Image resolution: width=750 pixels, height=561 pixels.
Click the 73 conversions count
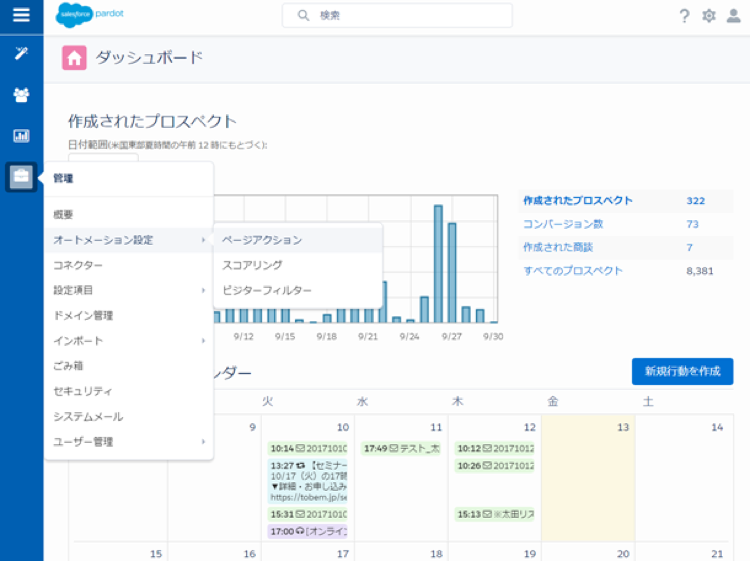[692, 224]
